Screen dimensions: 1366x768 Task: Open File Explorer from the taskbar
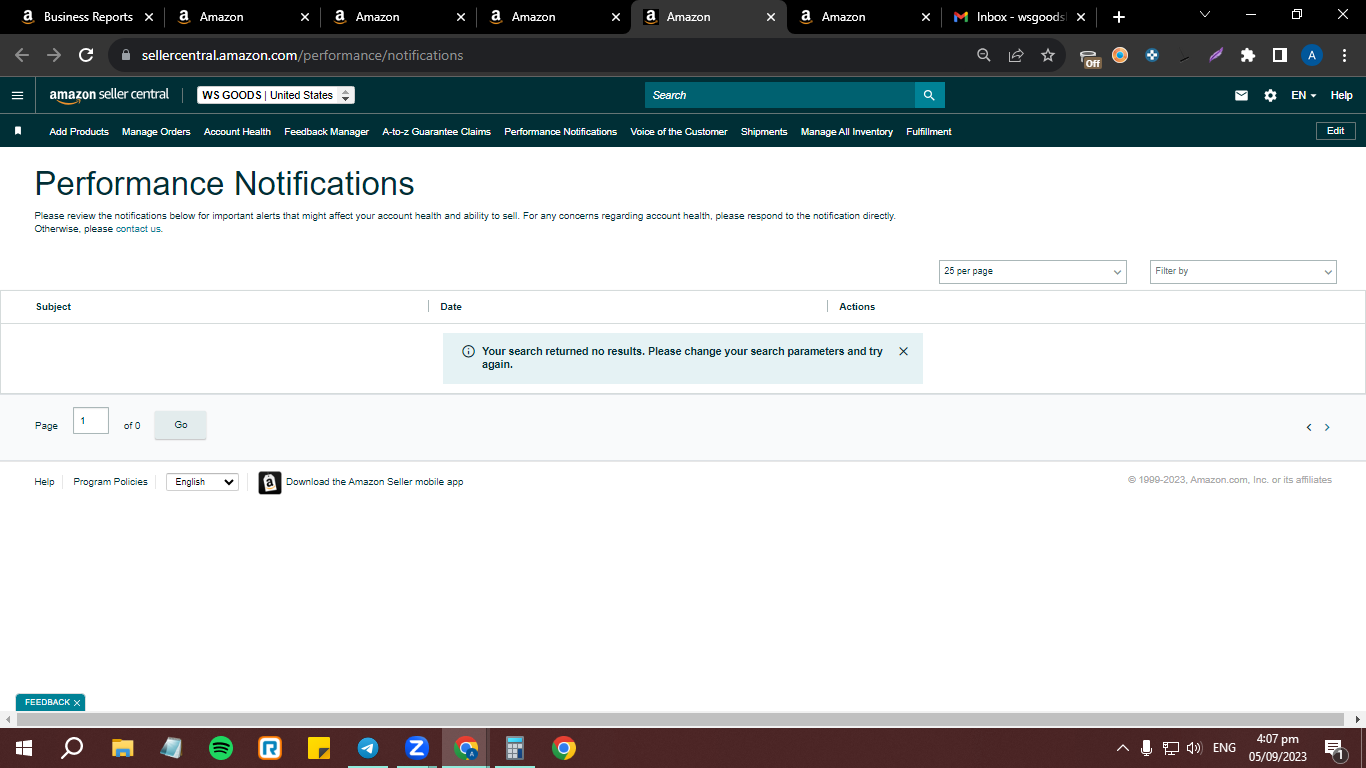tap(122, 748)
